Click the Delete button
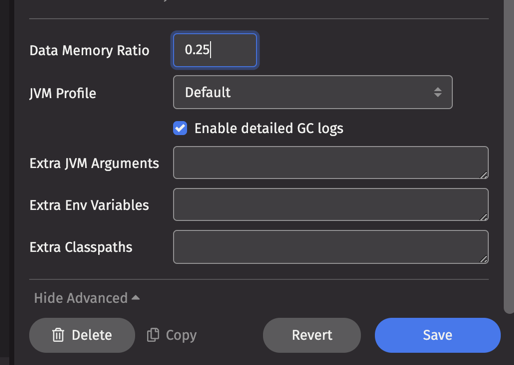514x365 pixels. 82,335
